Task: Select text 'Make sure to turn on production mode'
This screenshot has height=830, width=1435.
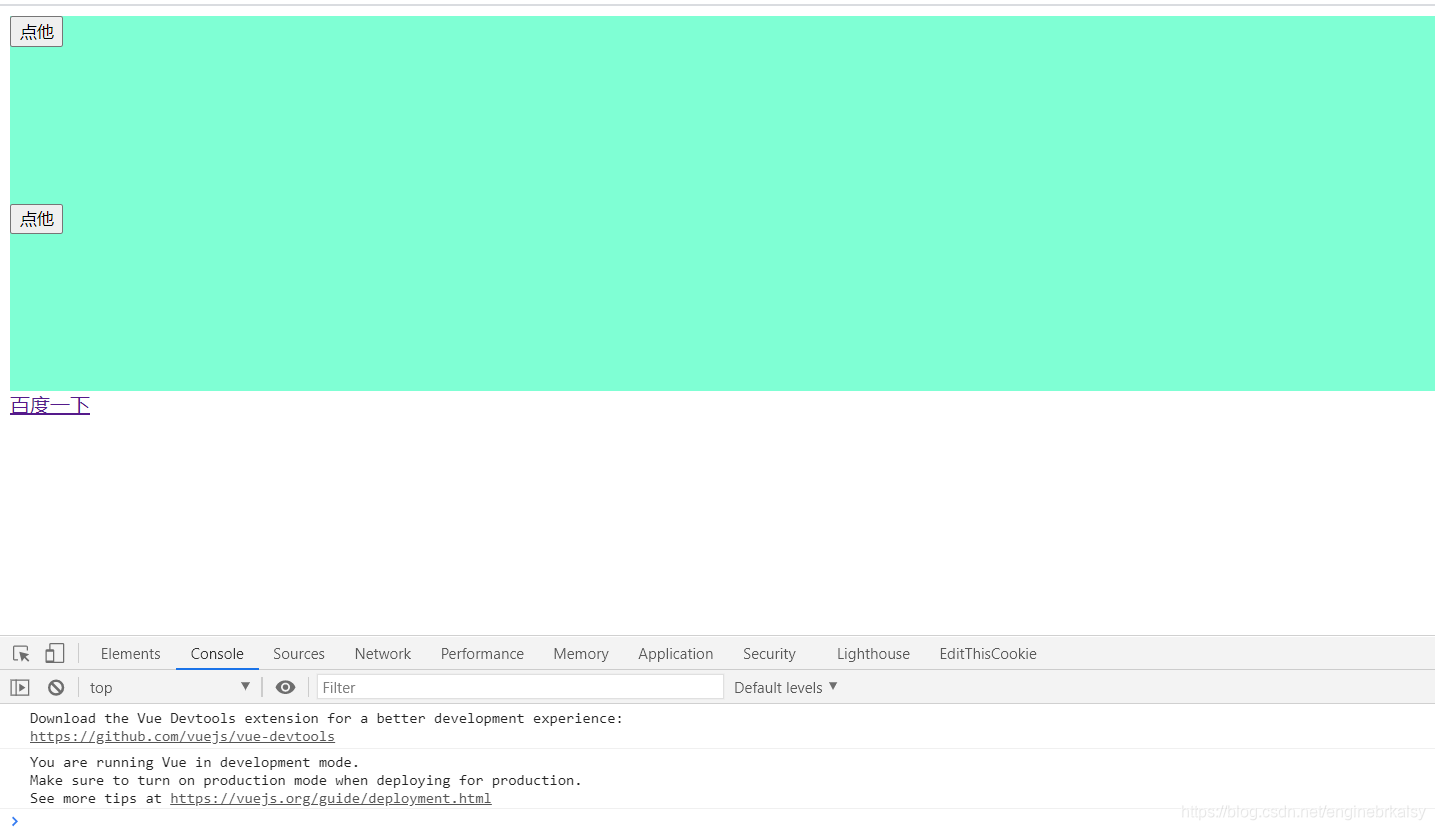Action: (306, 781)
